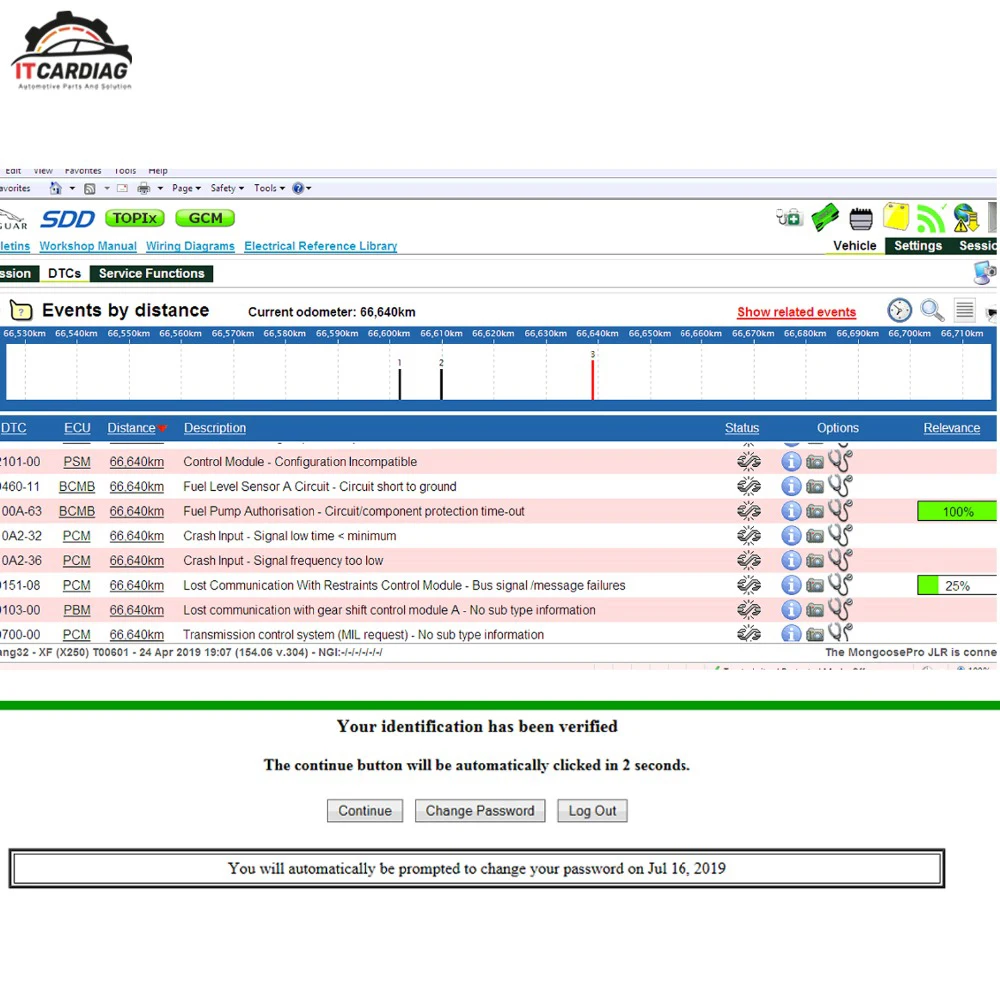The height and width of the screenshot is (1000, 1000).
Task: Click the 100% relevance bar
Action: [x=957, y=511]
